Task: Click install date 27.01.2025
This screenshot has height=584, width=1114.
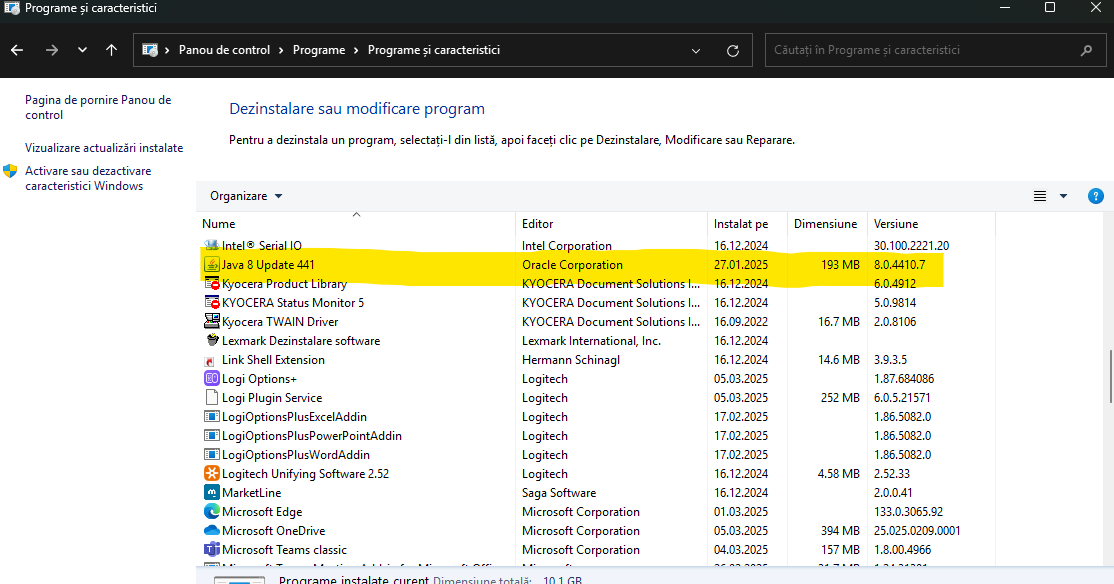Action: point(741,265)
